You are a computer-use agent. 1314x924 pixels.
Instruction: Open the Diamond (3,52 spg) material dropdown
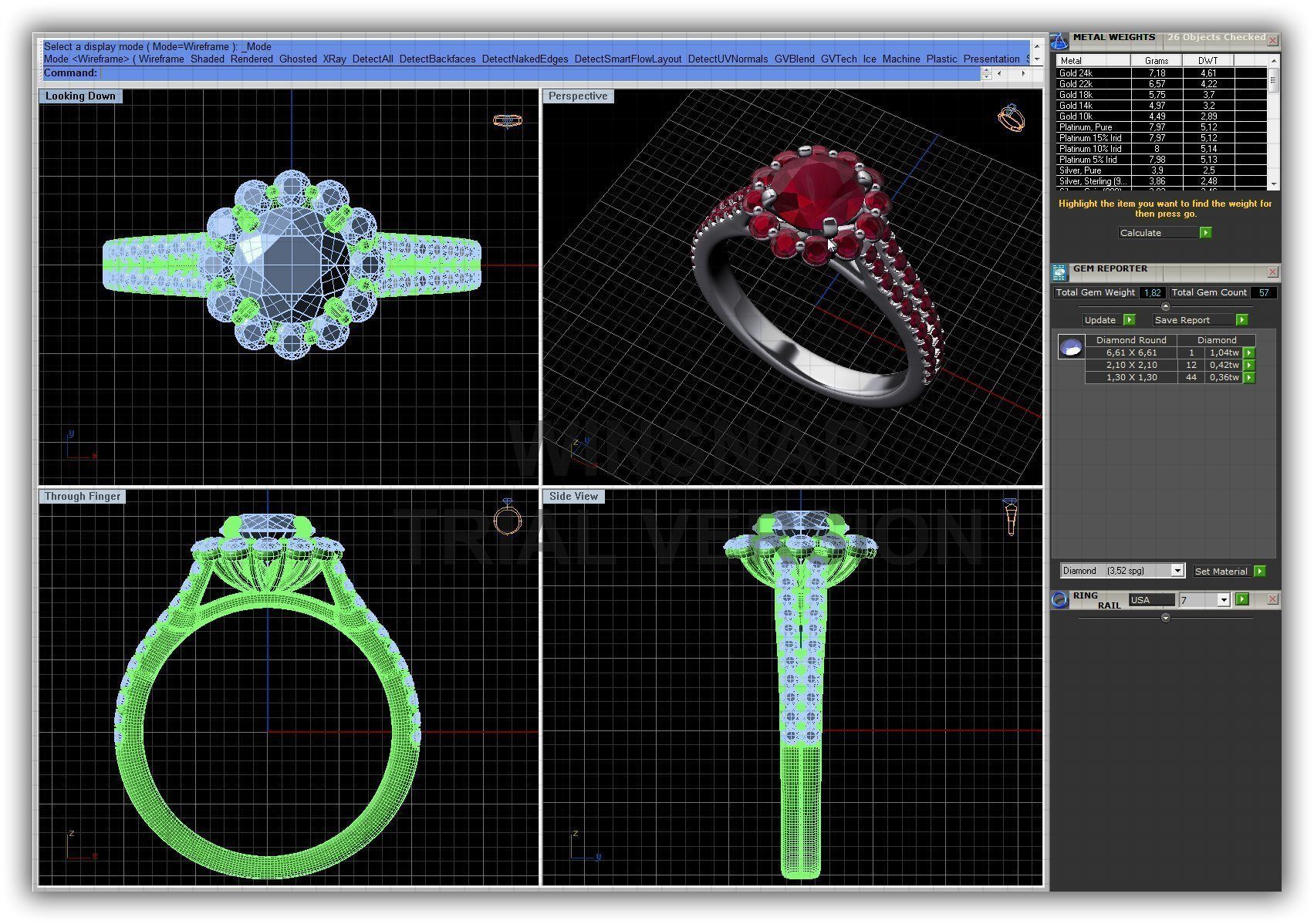(x=1177, y=571)
